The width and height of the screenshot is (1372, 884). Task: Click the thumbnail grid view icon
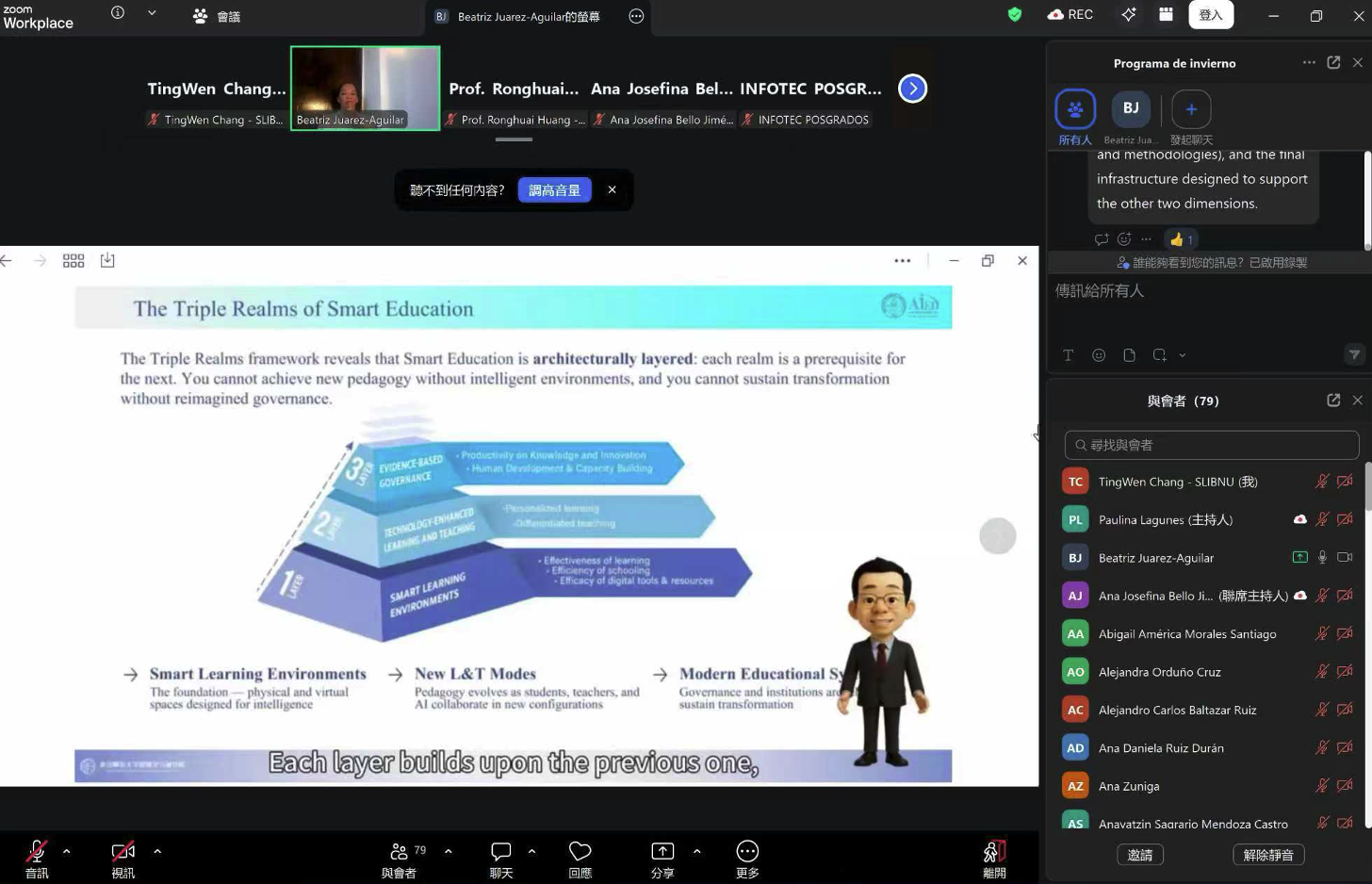pyautogui.click(x=73, y=261)
